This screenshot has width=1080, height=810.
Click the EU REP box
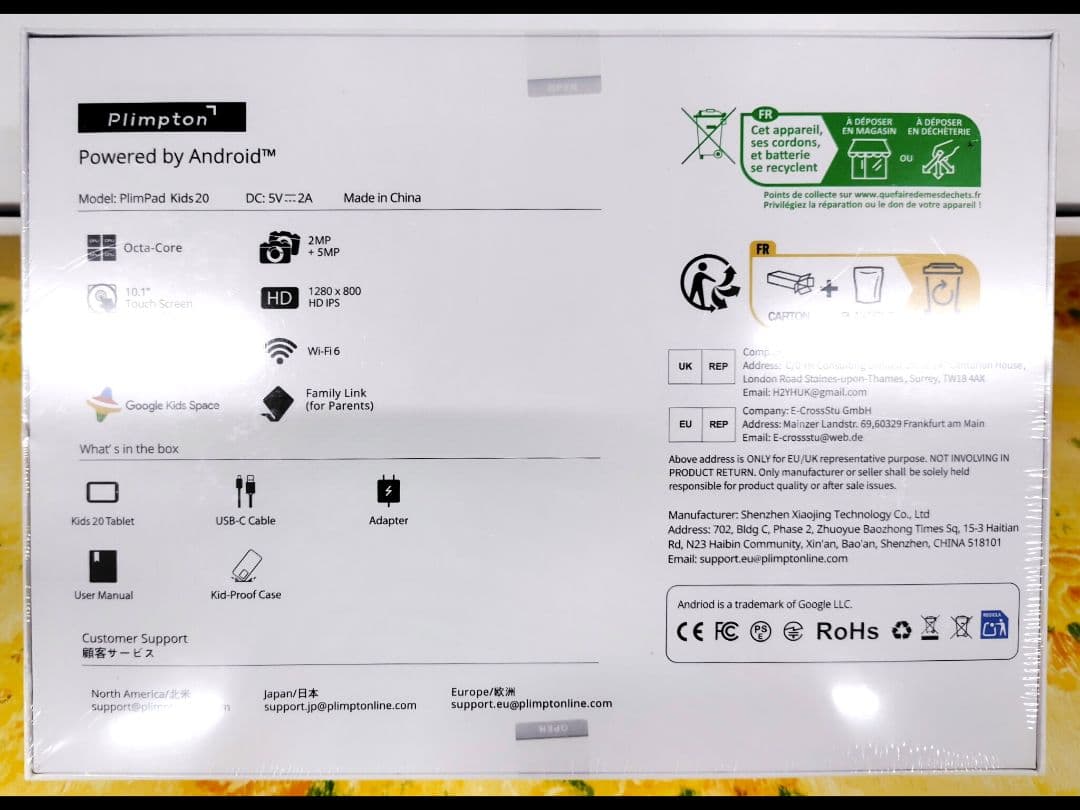pos(702,424)
